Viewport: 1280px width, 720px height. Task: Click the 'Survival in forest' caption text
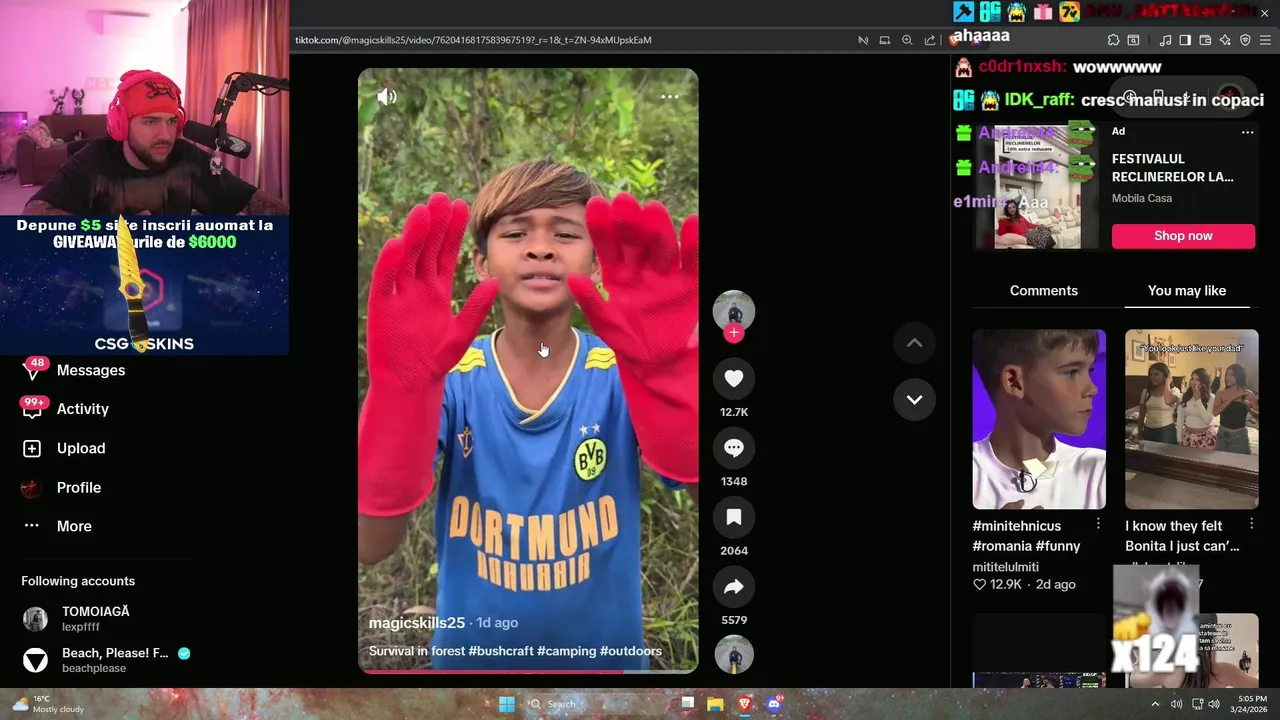pyautogui.click(x=417, y=651)
